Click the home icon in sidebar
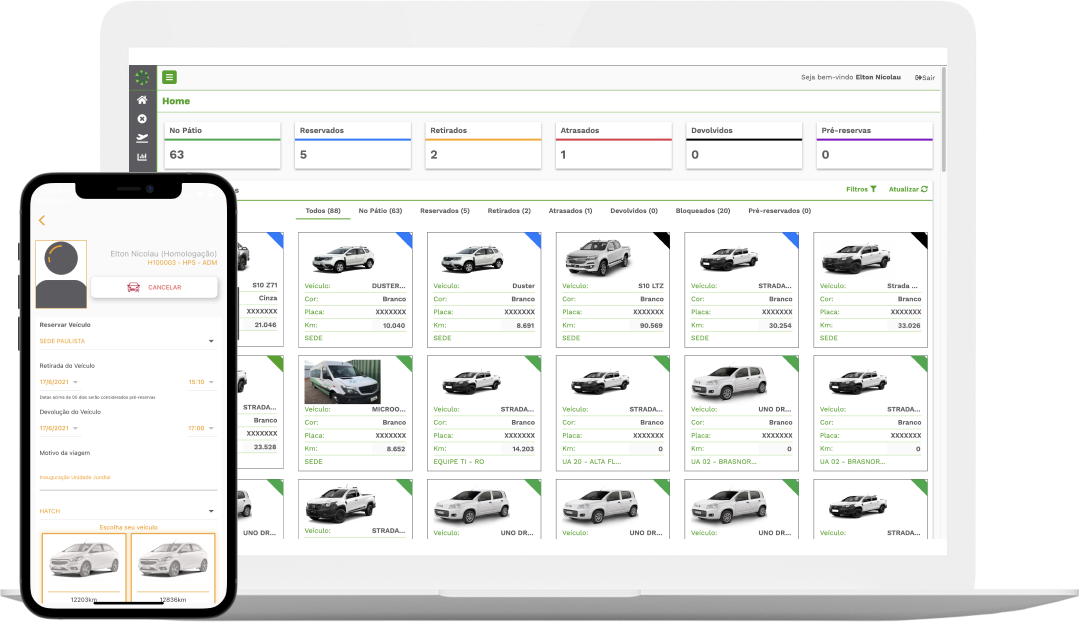1079x622 pixels. (x=142, y=100)
